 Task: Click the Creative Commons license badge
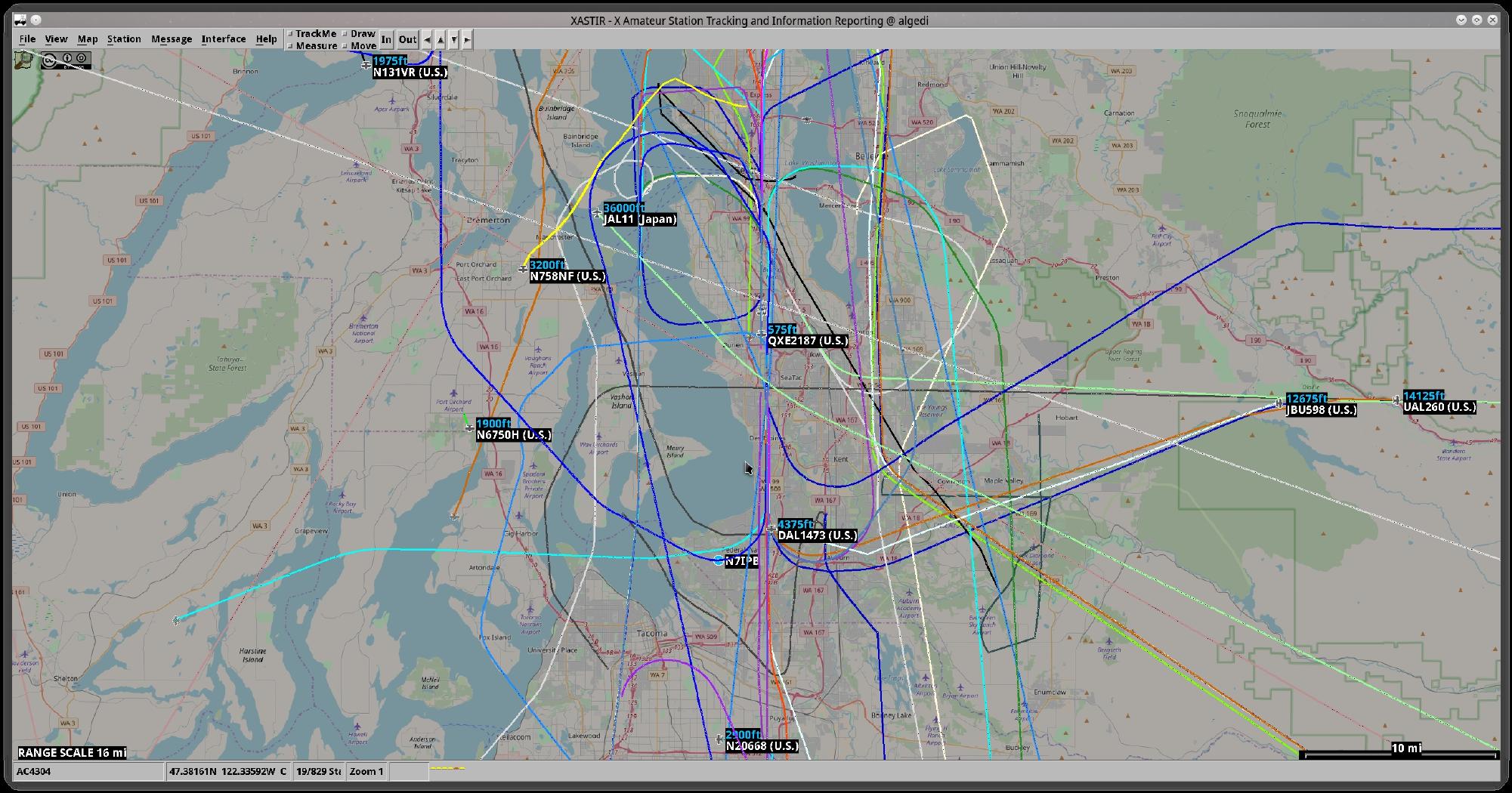point(65,59)
